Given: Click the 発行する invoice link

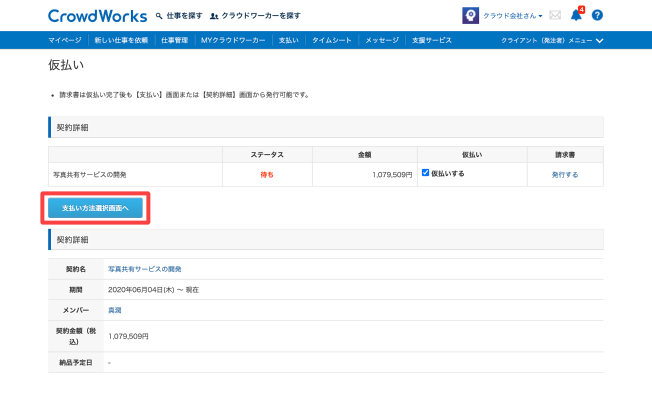Looking at the screenshot, I should tap(565, 174).
